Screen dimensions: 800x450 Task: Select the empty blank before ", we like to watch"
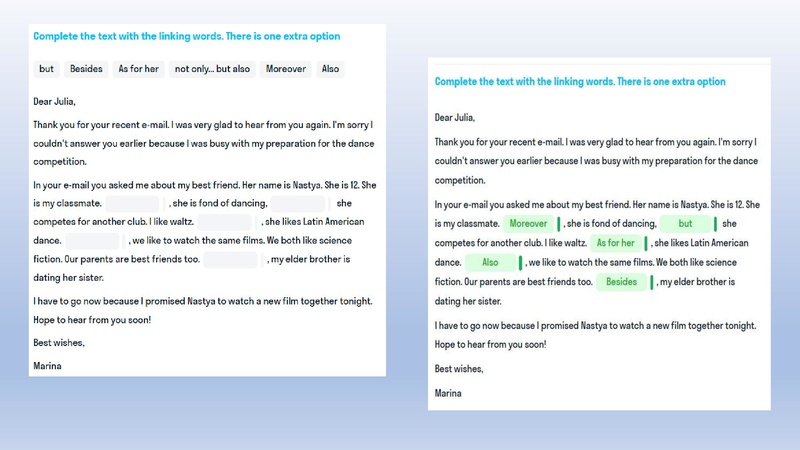click(x=93, y=241)
